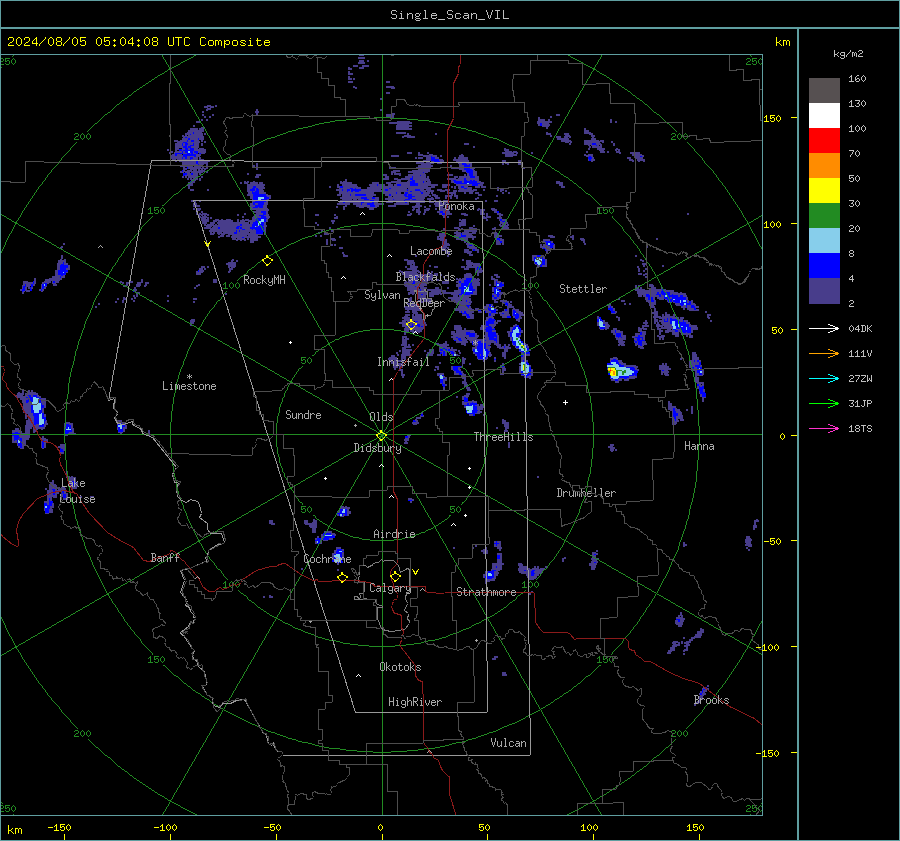Click the yellow diamond marker above Calgary
Viewport: 900px width, 841px height.
[395, 576]
